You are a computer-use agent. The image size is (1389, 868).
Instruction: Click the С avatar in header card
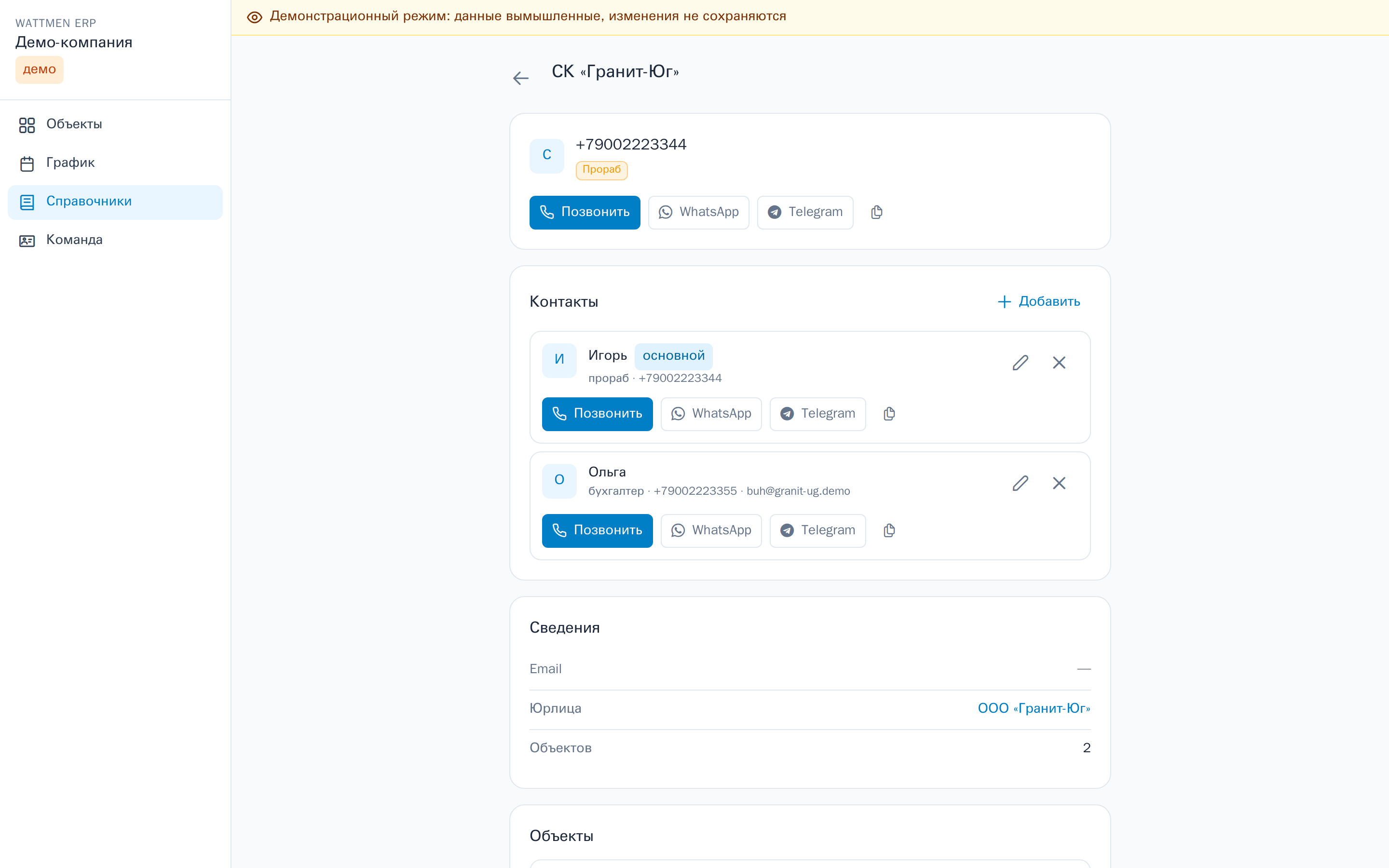(x=546, y=156)
